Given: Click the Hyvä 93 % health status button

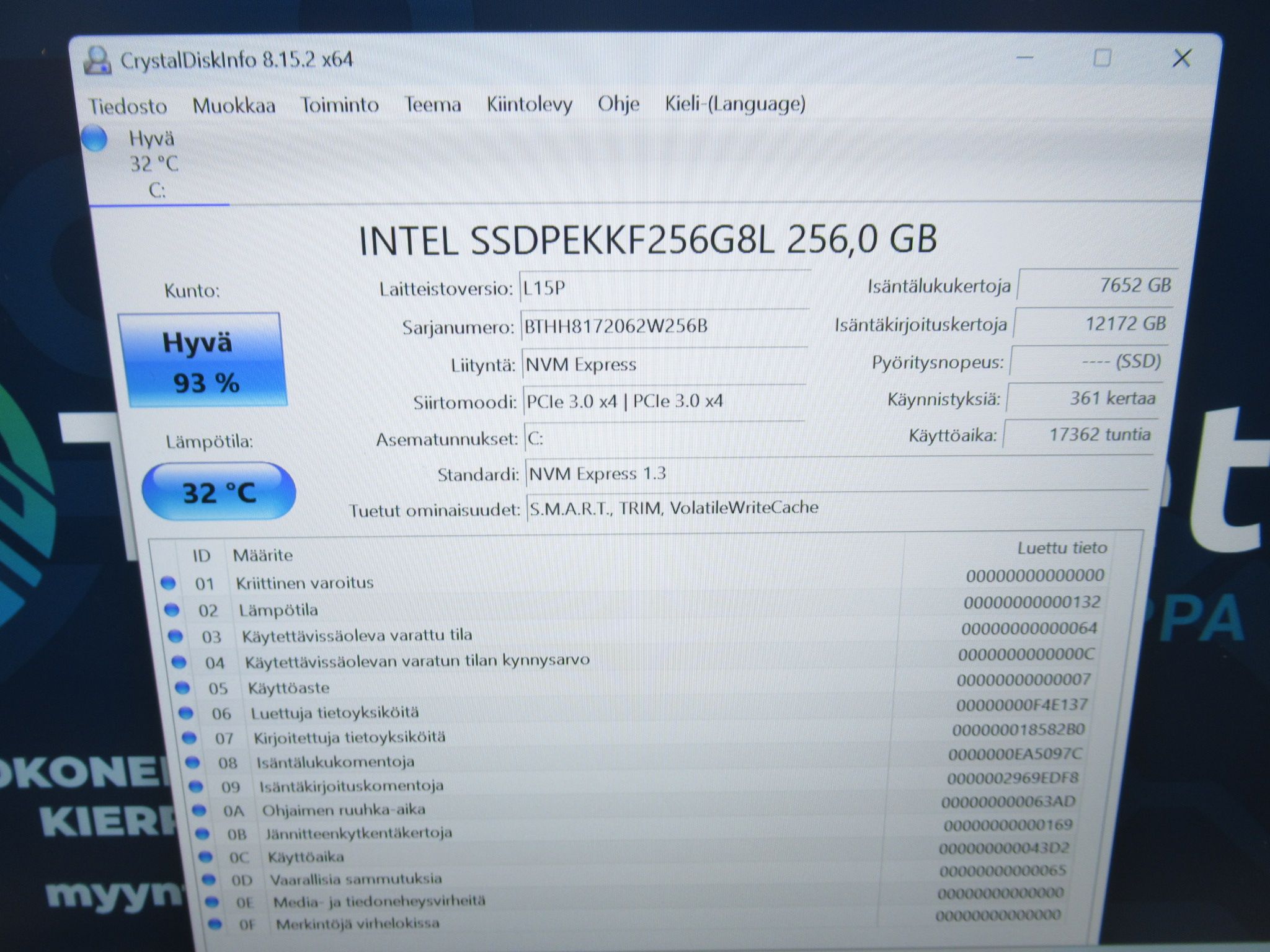Looking at the screenshot, I should click(x=203, y=360).
